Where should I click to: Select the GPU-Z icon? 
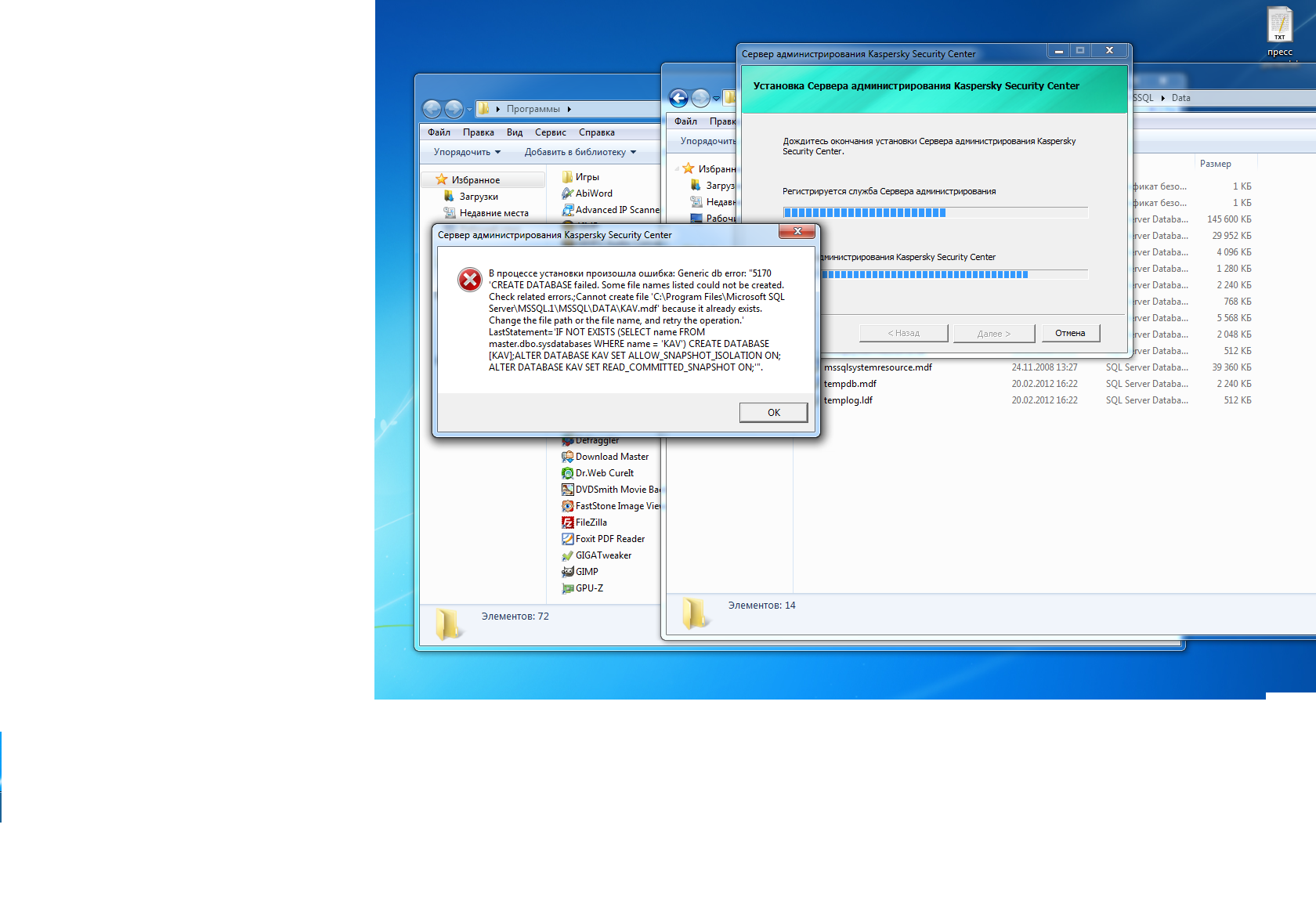(567, 588)
